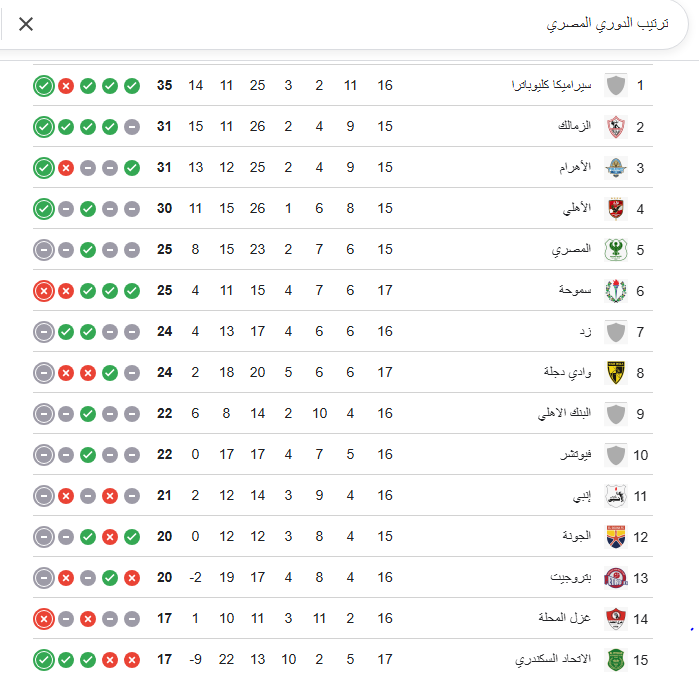Viewport: 699px width, 677px height.
Task: Click سيراميكا كليوباترا's circled latest win icon
Action: pos(43,86)
